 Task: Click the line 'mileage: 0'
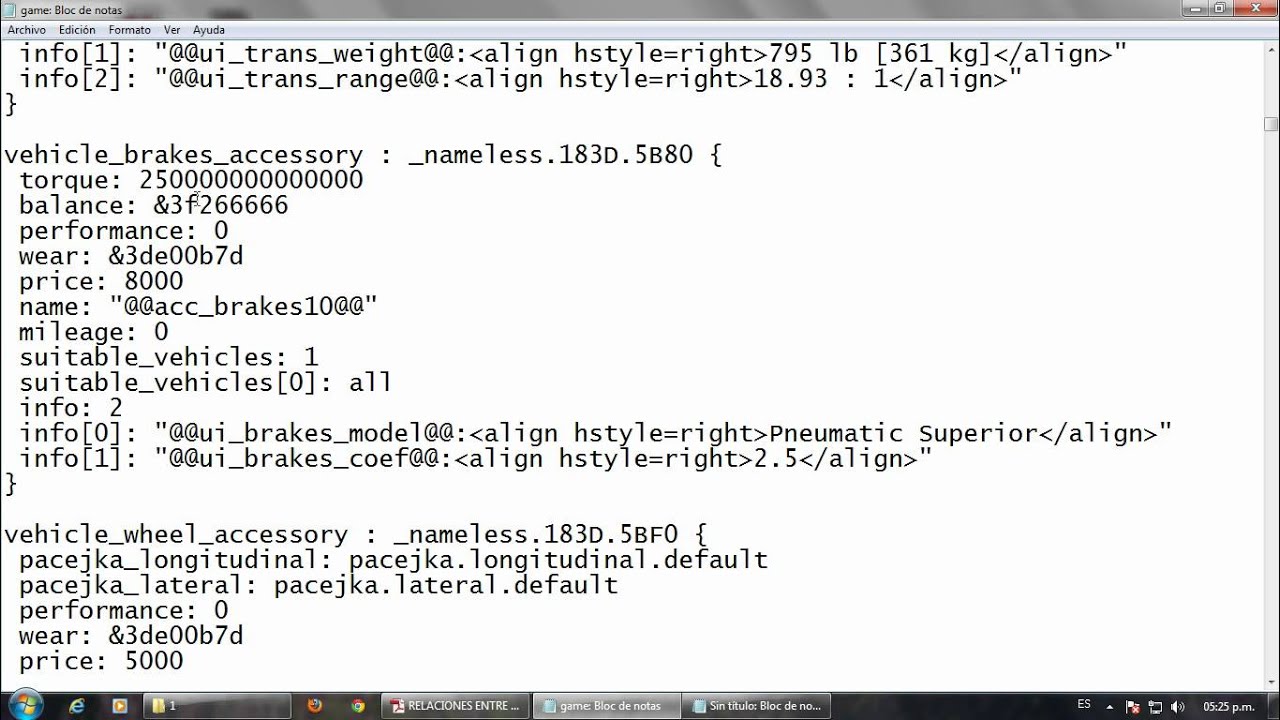point(94,332)
